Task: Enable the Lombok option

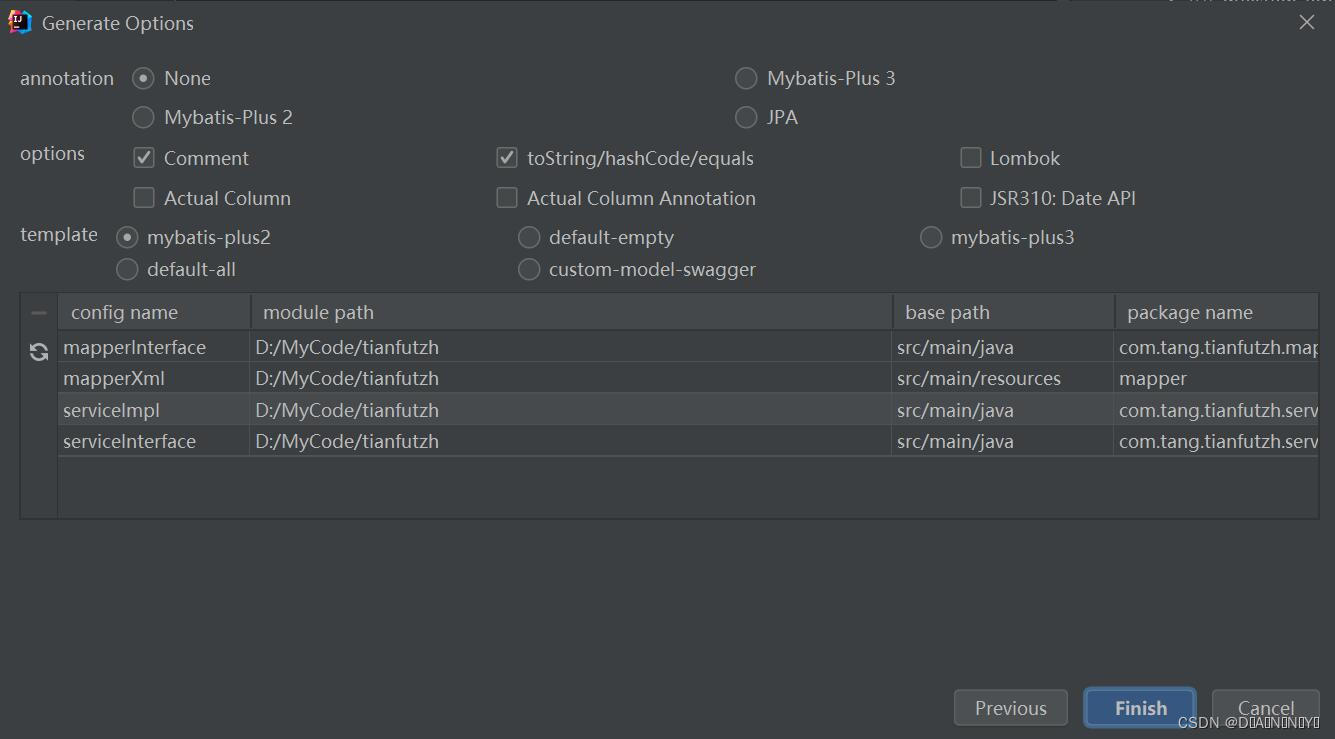Action: [x=970, y=158]
